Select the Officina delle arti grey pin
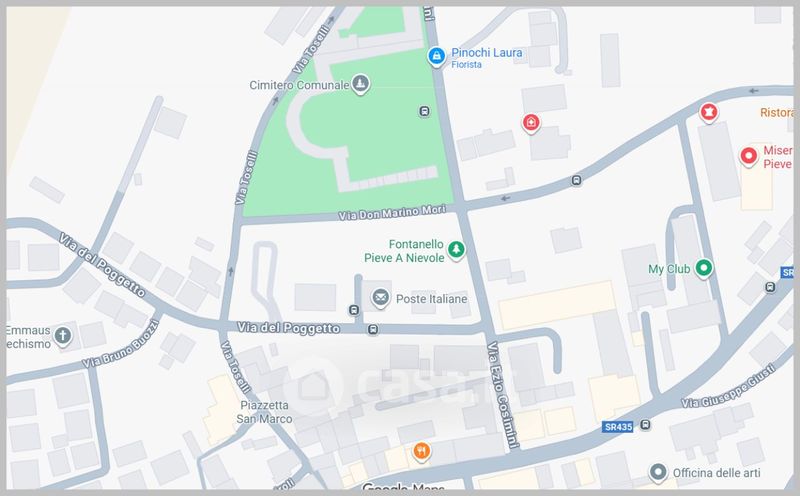Image resolution: width=800 pixels, height=496 pixels. click(658, 472)
